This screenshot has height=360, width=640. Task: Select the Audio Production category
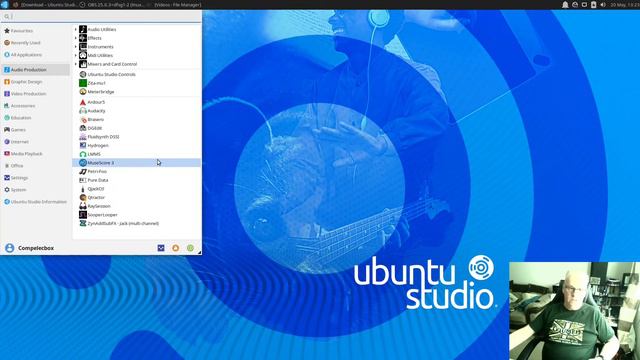pyautogui.click(x=36, y=70)
